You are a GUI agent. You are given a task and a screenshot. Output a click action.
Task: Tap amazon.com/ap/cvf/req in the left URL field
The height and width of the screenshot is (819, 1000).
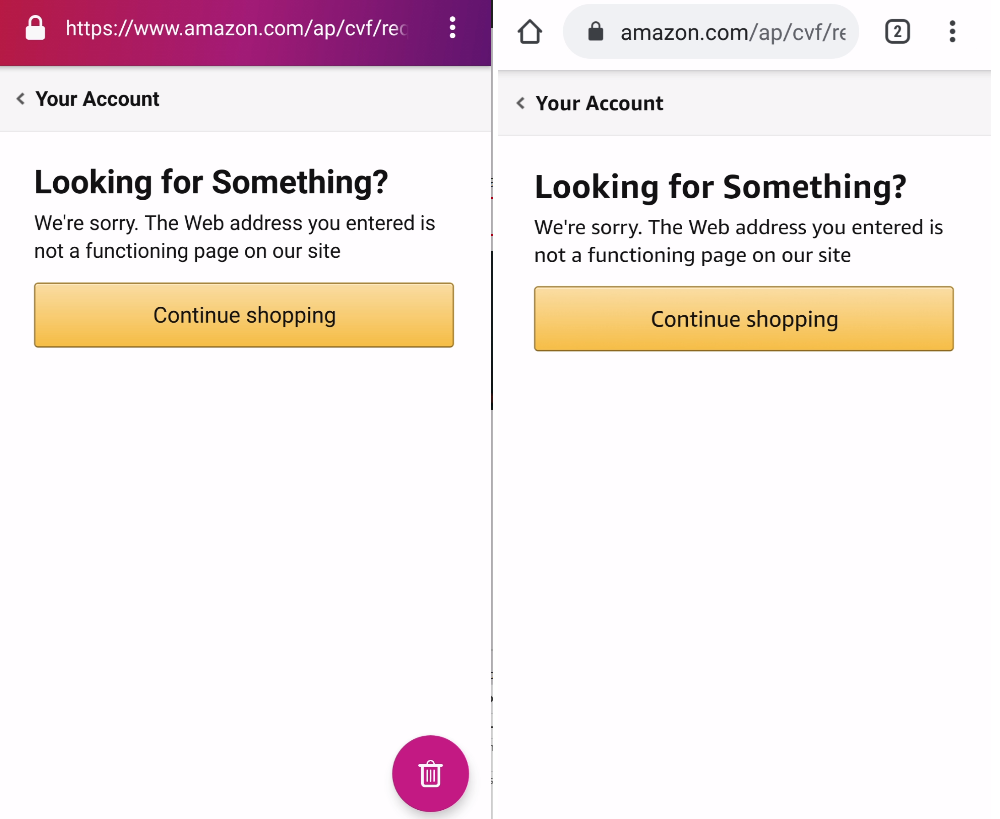[x=235, y=28]
